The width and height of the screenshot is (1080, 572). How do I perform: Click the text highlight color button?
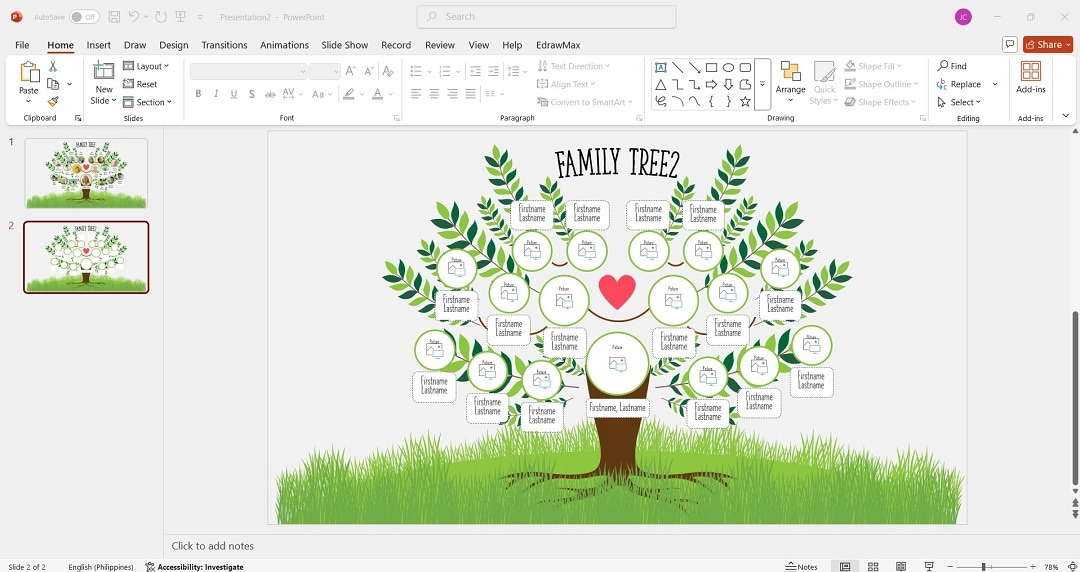(x=349, y=94)
